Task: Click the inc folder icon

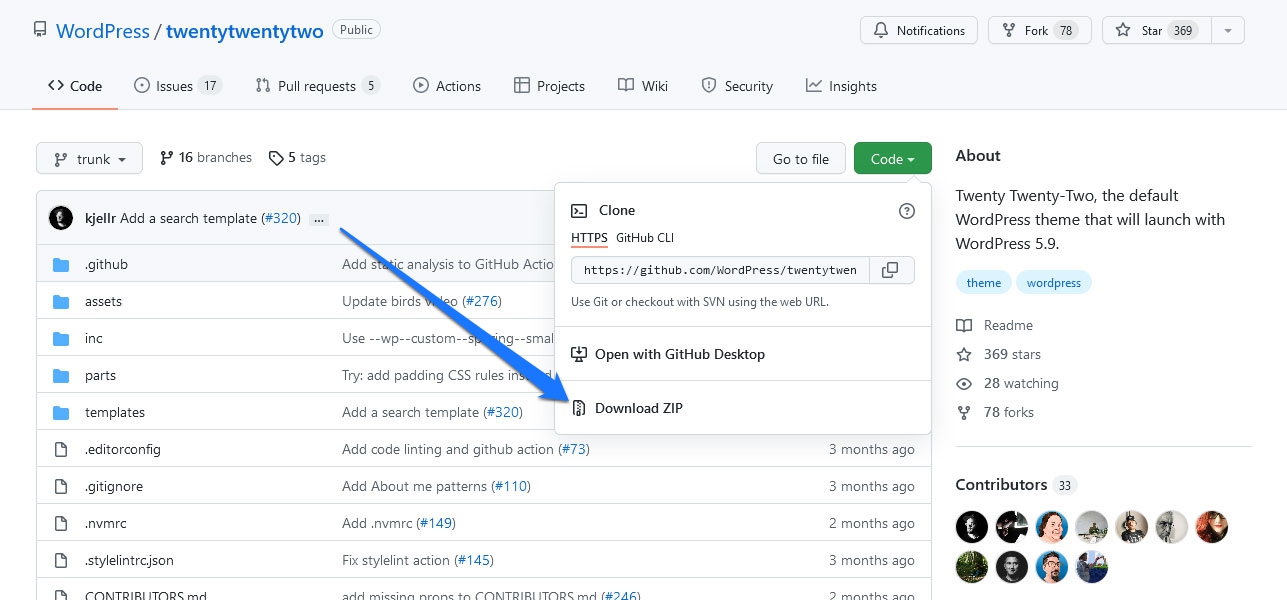Action: tap(61, 339)
